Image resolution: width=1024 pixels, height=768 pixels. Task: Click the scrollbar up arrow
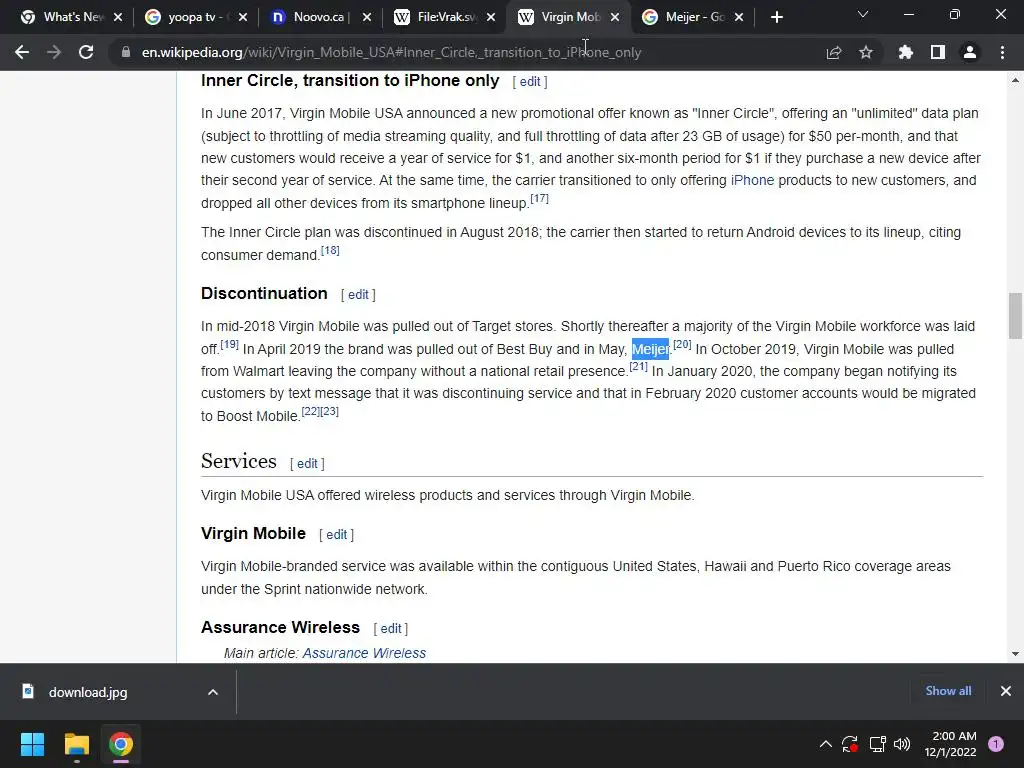(x=1015, y=80)
